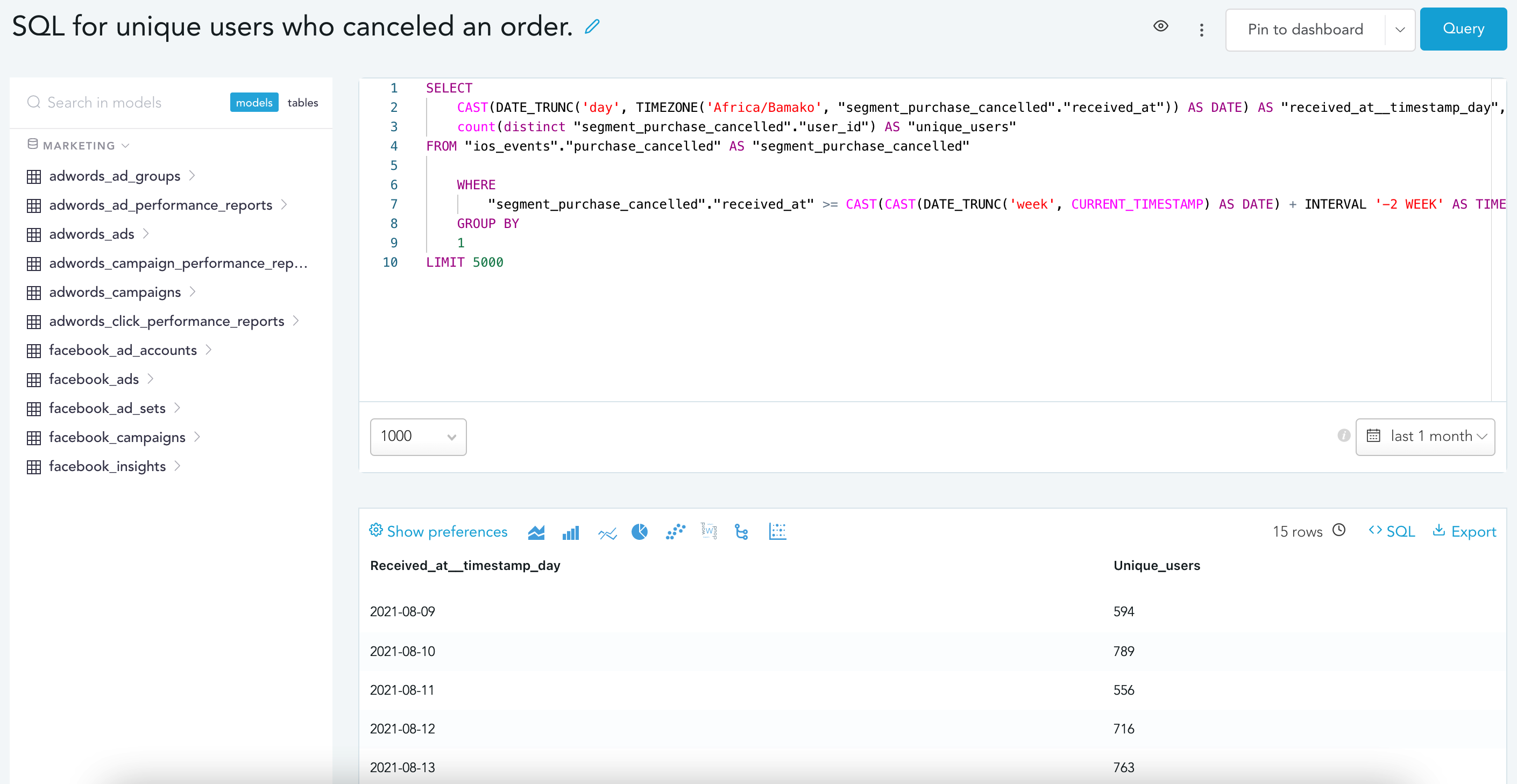The image size is (1517, 784).
Task: Choose the line chart visualization icon
Action: (607, 533)
